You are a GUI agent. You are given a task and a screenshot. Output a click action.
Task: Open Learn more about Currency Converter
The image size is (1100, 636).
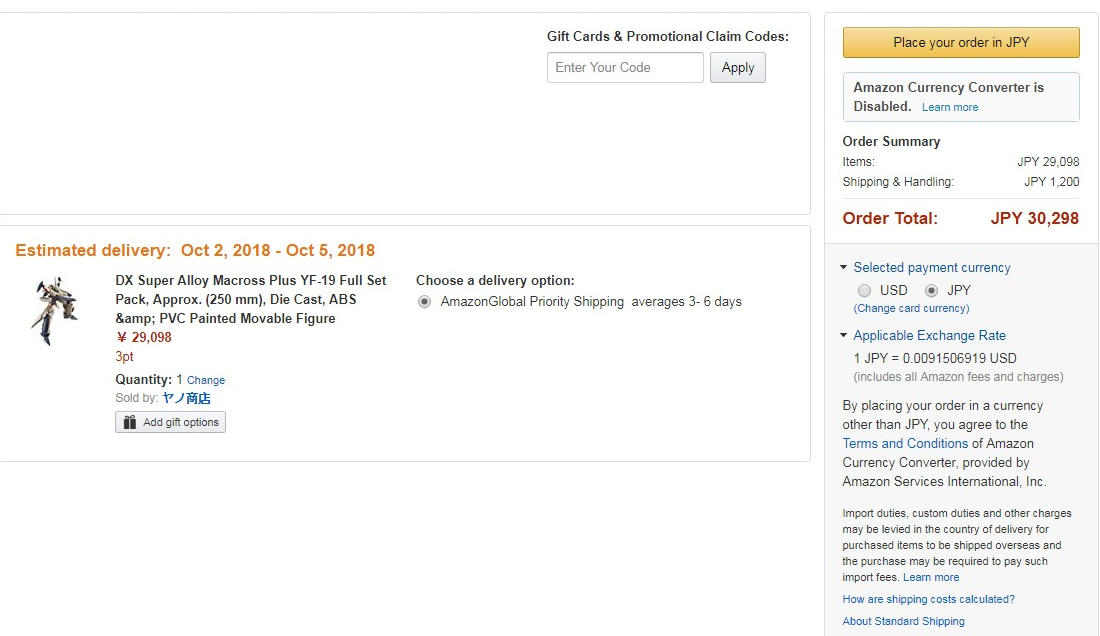(x=950, y=107)
